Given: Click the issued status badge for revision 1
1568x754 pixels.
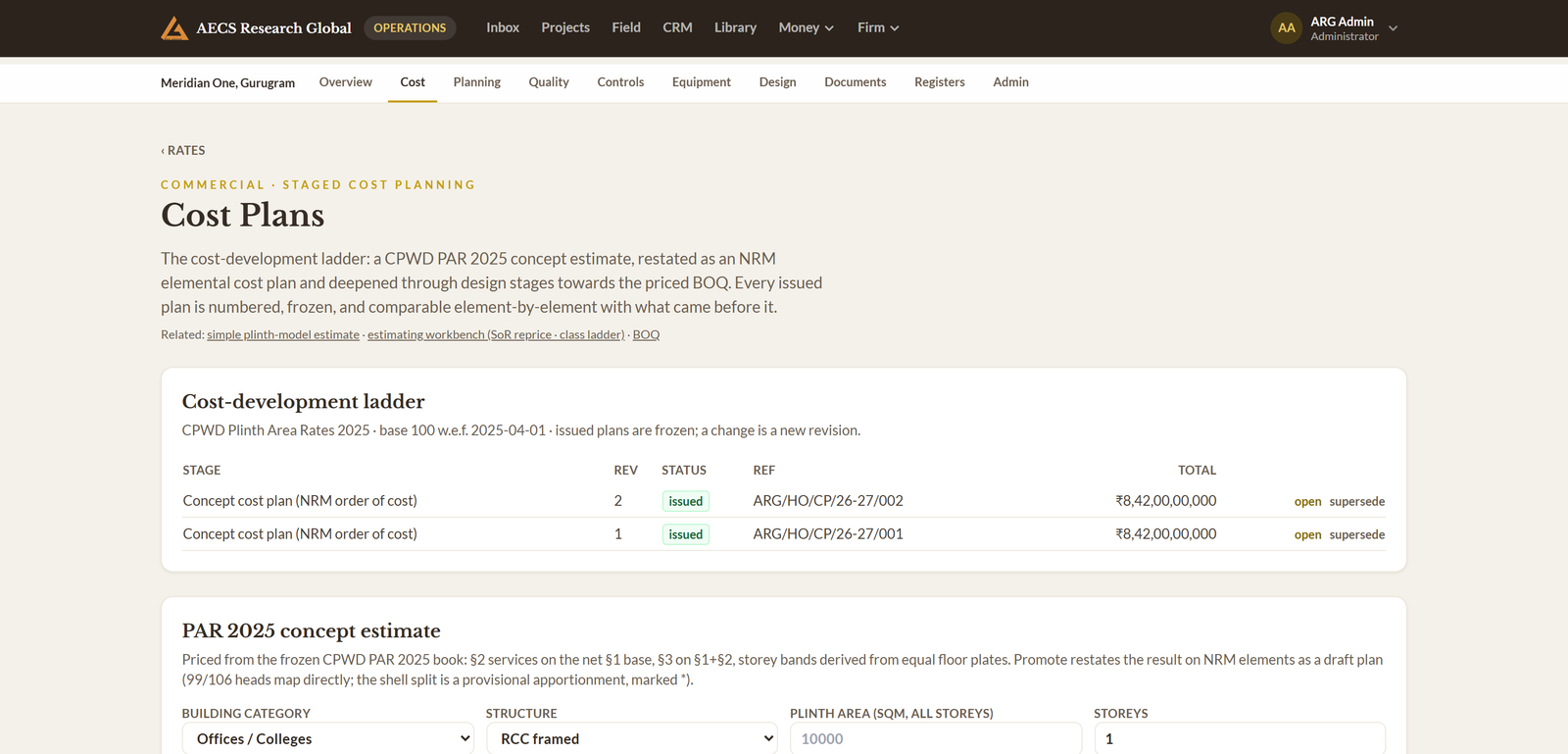Looking at the screenshot, I should point(686,534).
